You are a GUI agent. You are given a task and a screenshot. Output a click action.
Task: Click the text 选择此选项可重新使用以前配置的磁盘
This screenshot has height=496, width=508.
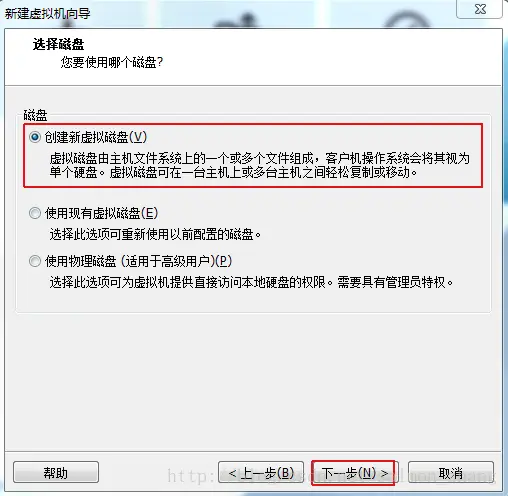[x=155, y=235]
